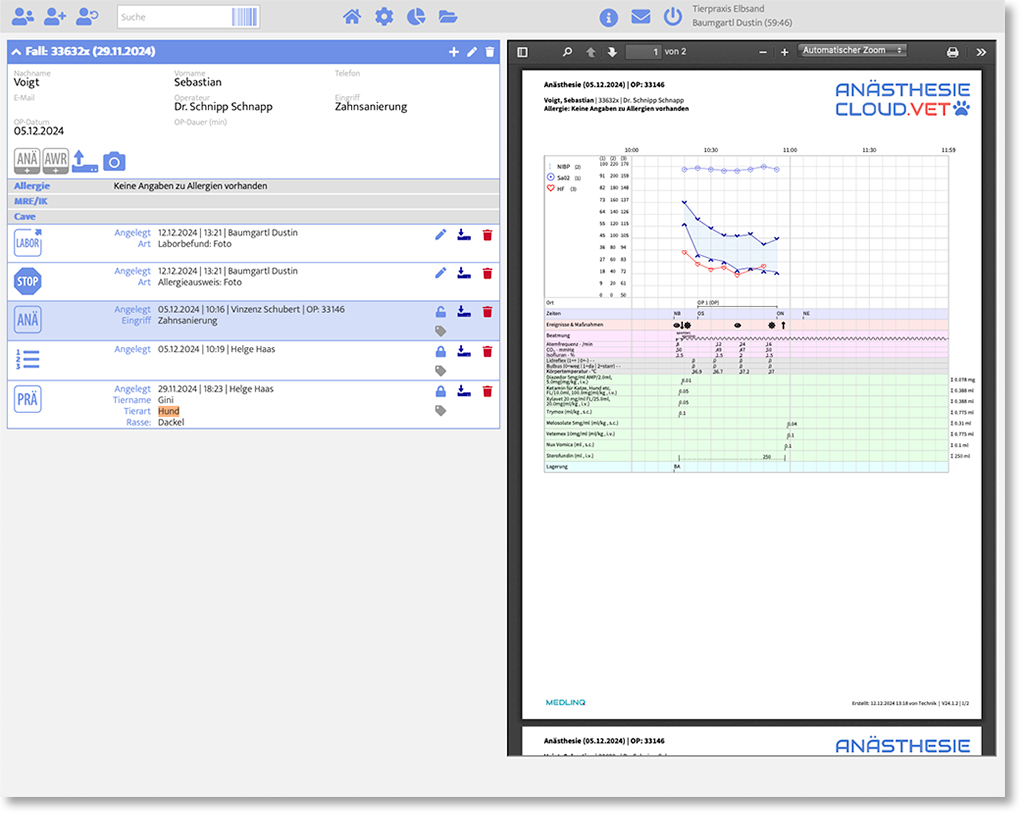Screen dimensions: 1024x816
Task: Open the statistics pie chart icon
Action: 415,16
